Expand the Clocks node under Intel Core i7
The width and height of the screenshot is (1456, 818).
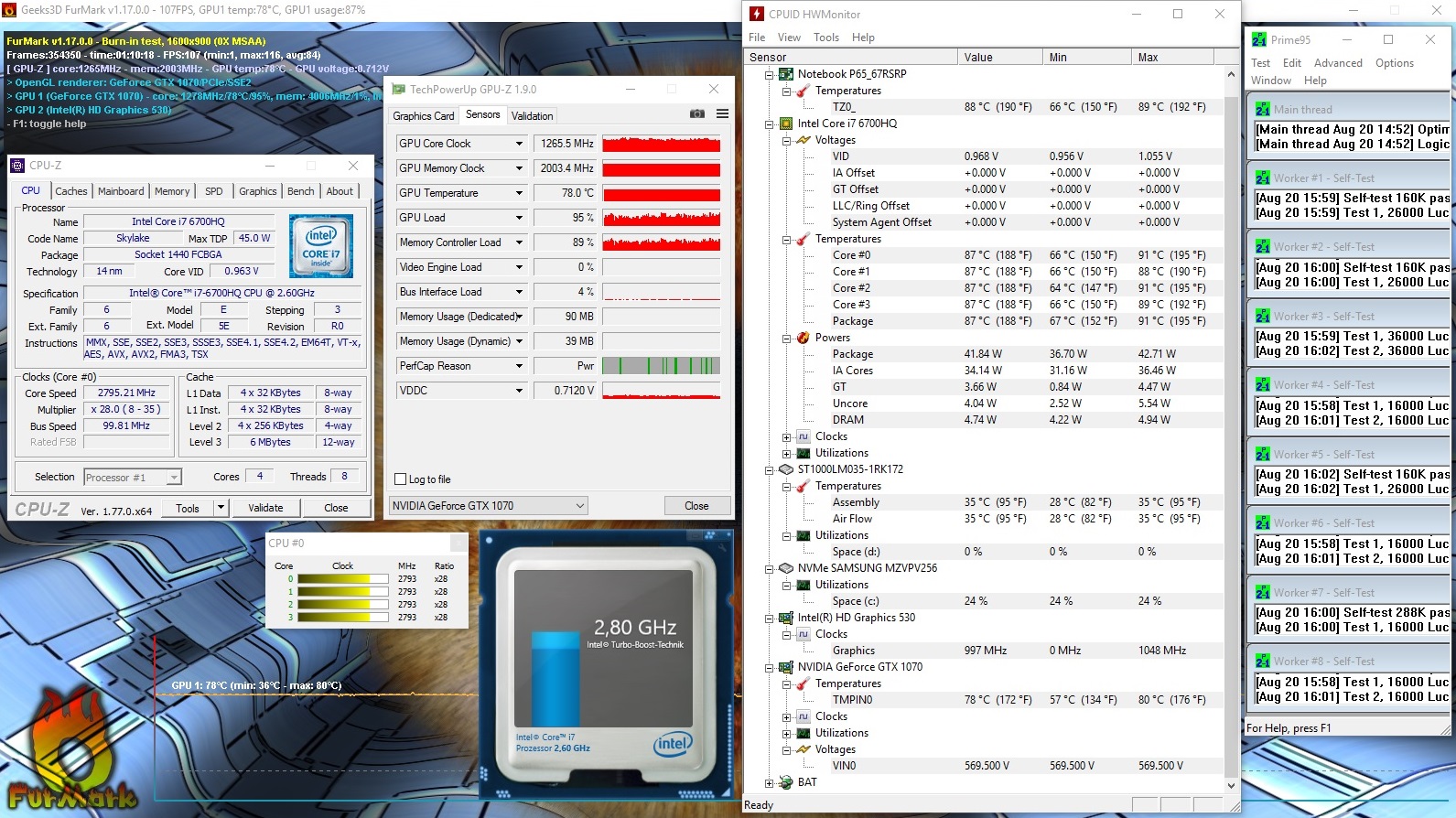pyautogui.click(x=786, y=436)
